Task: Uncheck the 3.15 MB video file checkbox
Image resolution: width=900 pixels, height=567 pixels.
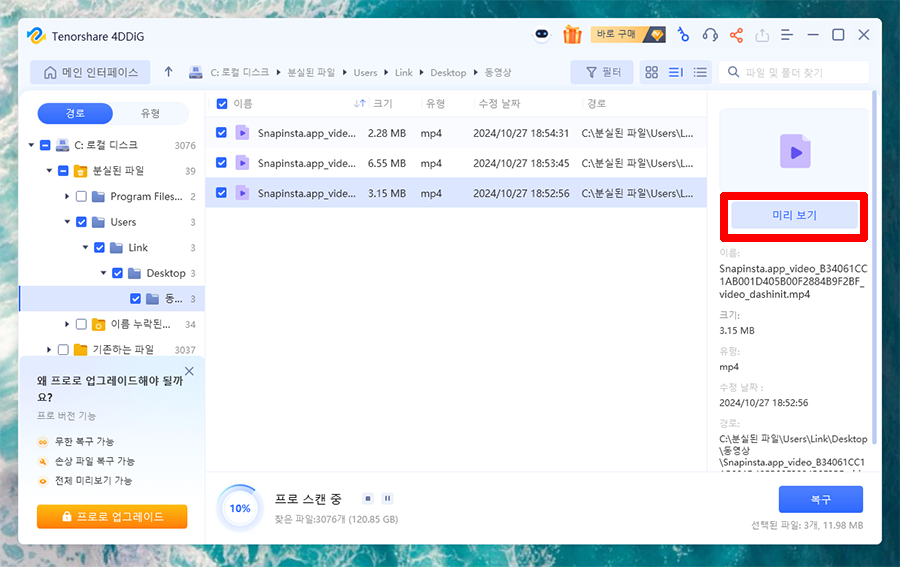Action: [221, 193]
